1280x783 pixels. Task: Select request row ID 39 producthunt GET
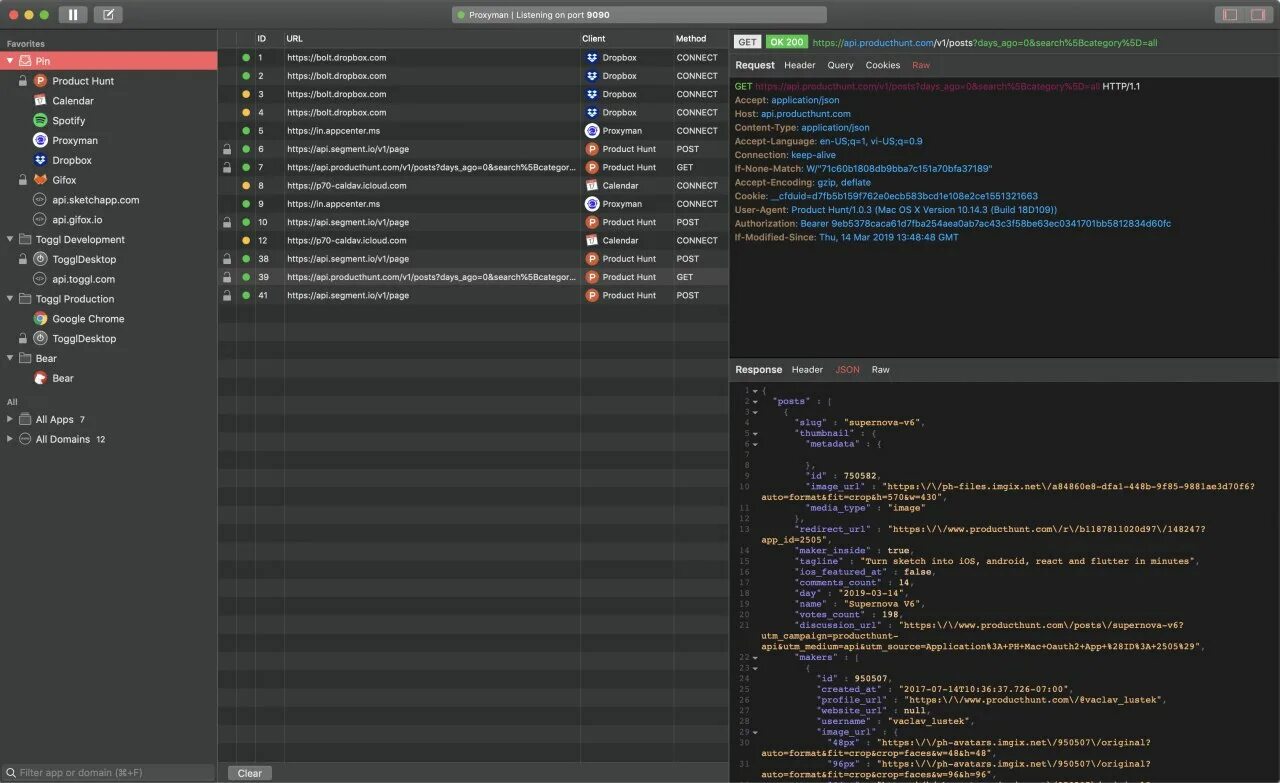coord(474,277)
